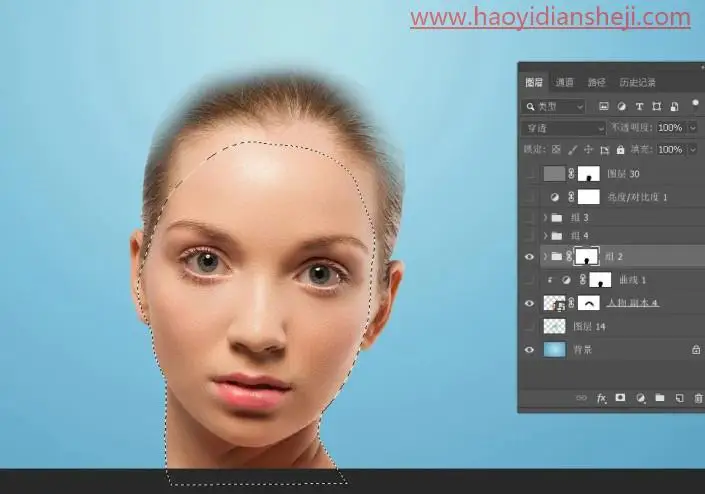Hide the 组 2 group via eye
Image resolution: width=705 pixels, height=494 pixels.
click(530, 257)
